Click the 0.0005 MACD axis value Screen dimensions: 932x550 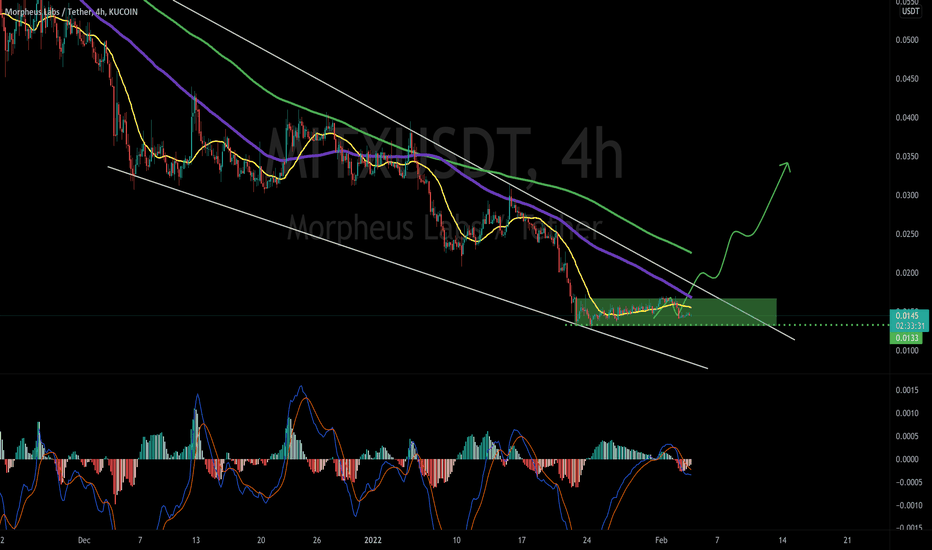[907, 436]
